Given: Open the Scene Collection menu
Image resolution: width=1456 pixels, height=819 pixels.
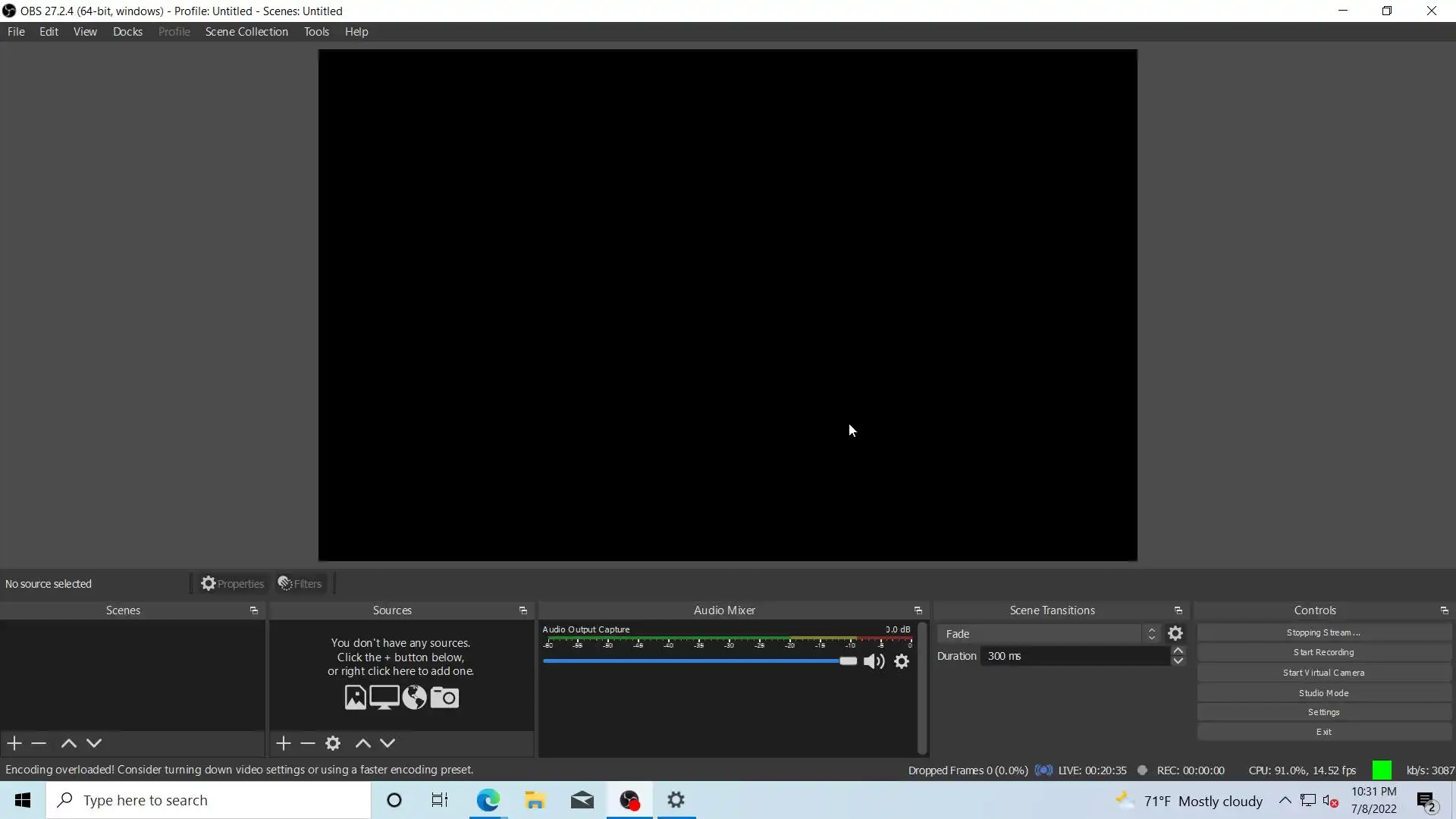Looking at the screenshot, I should pos(246,32).
